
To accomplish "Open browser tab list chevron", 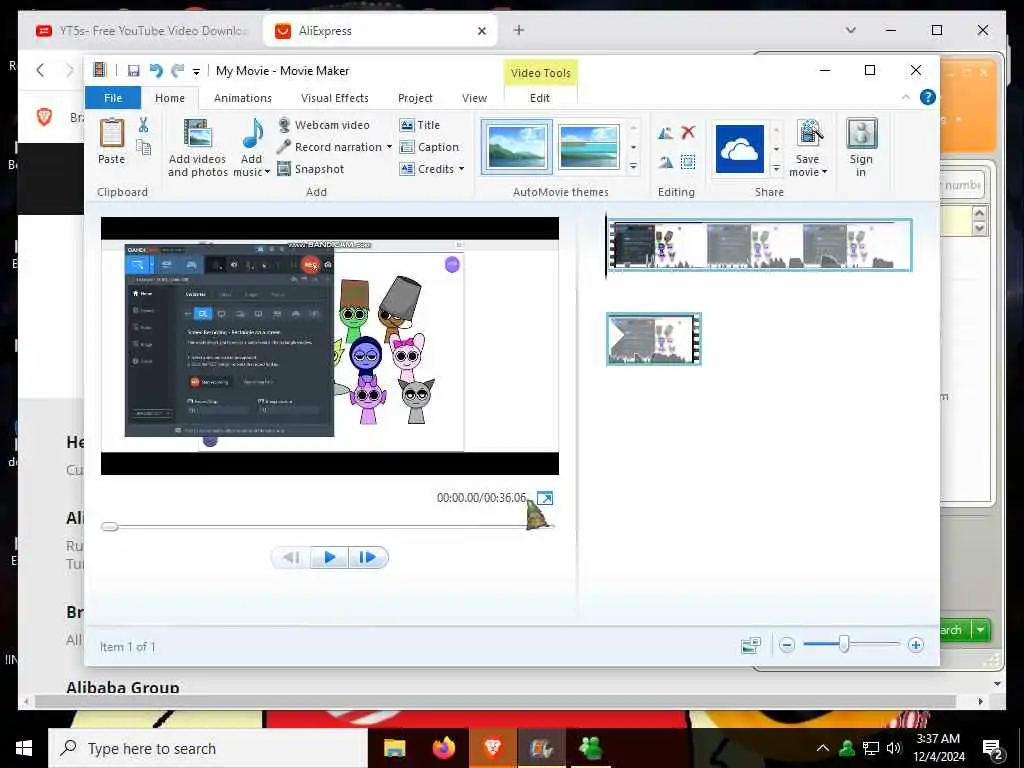I will pyautogui.click(x=850, y=30).
